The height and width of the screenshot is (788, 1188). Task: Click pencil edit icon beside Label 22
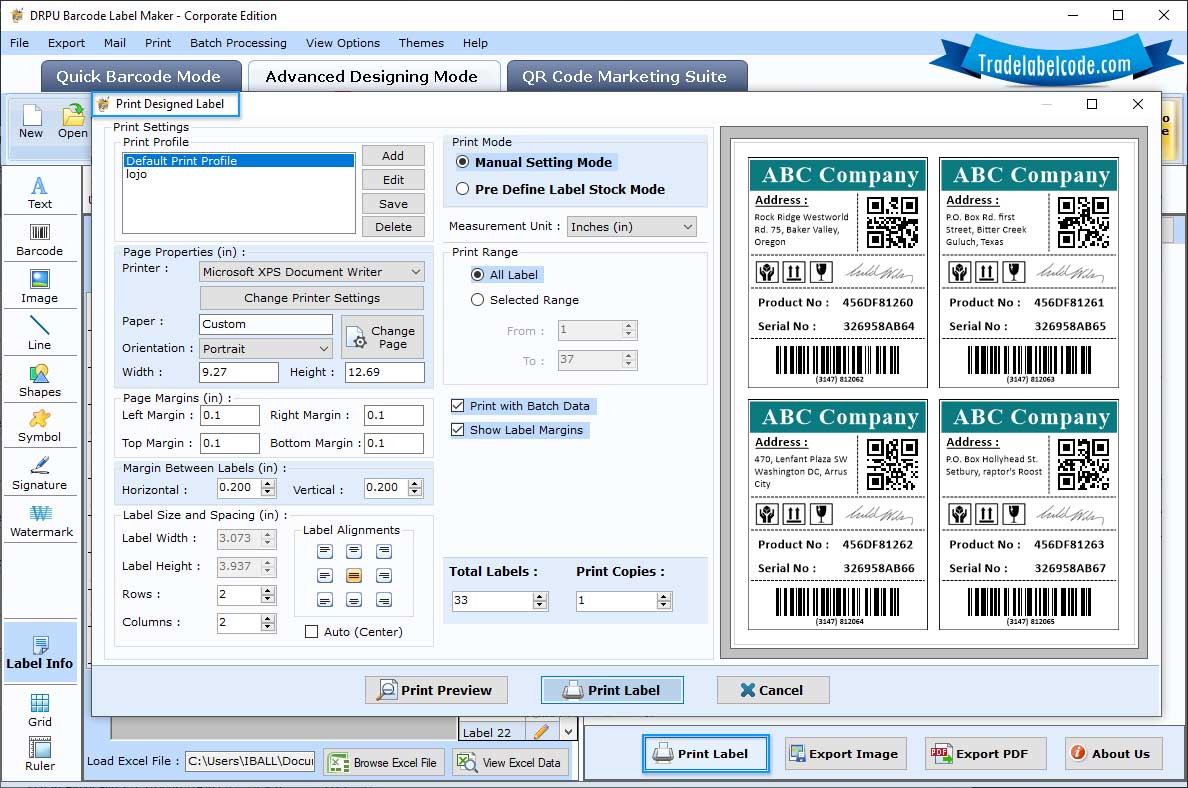pos(541,732)
